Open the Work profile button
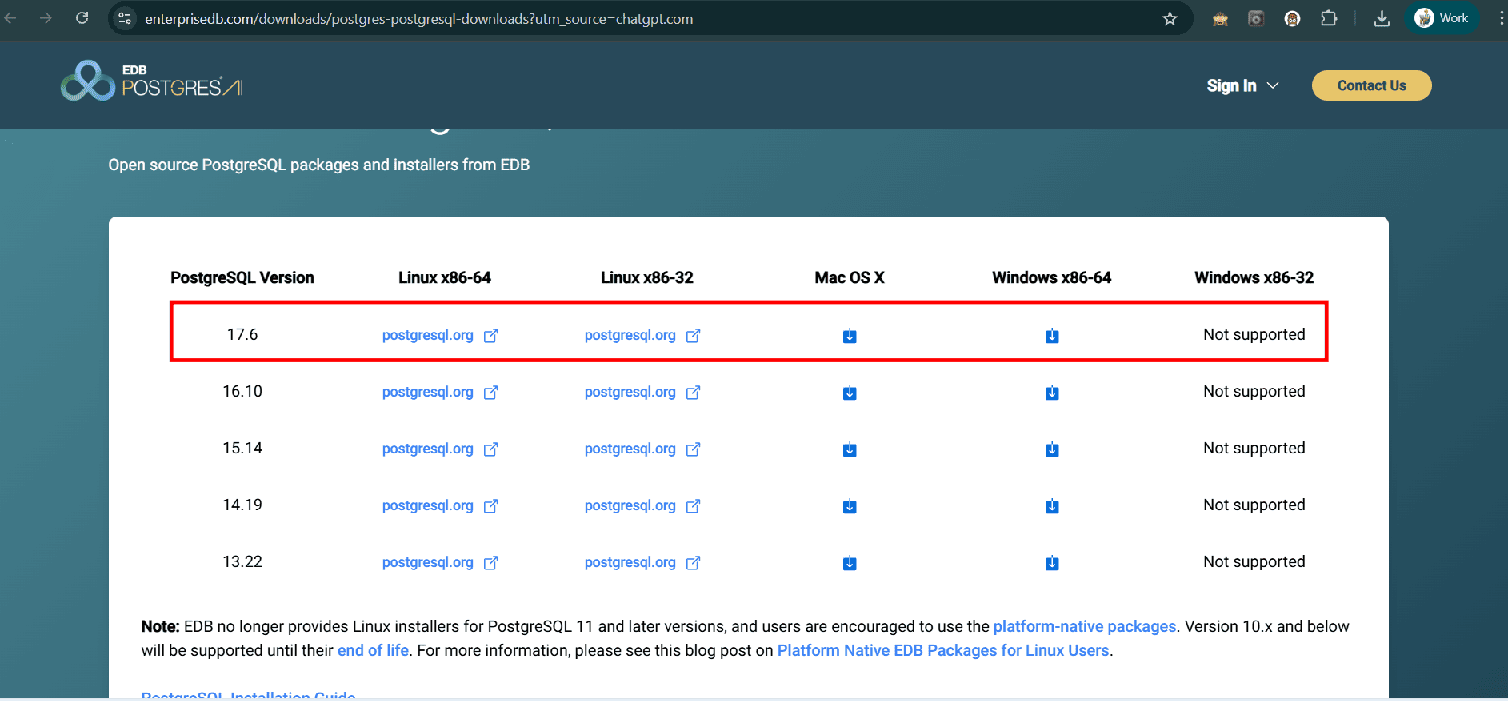The height and width of the screenshot is (701, 1508). [1441, 19]
